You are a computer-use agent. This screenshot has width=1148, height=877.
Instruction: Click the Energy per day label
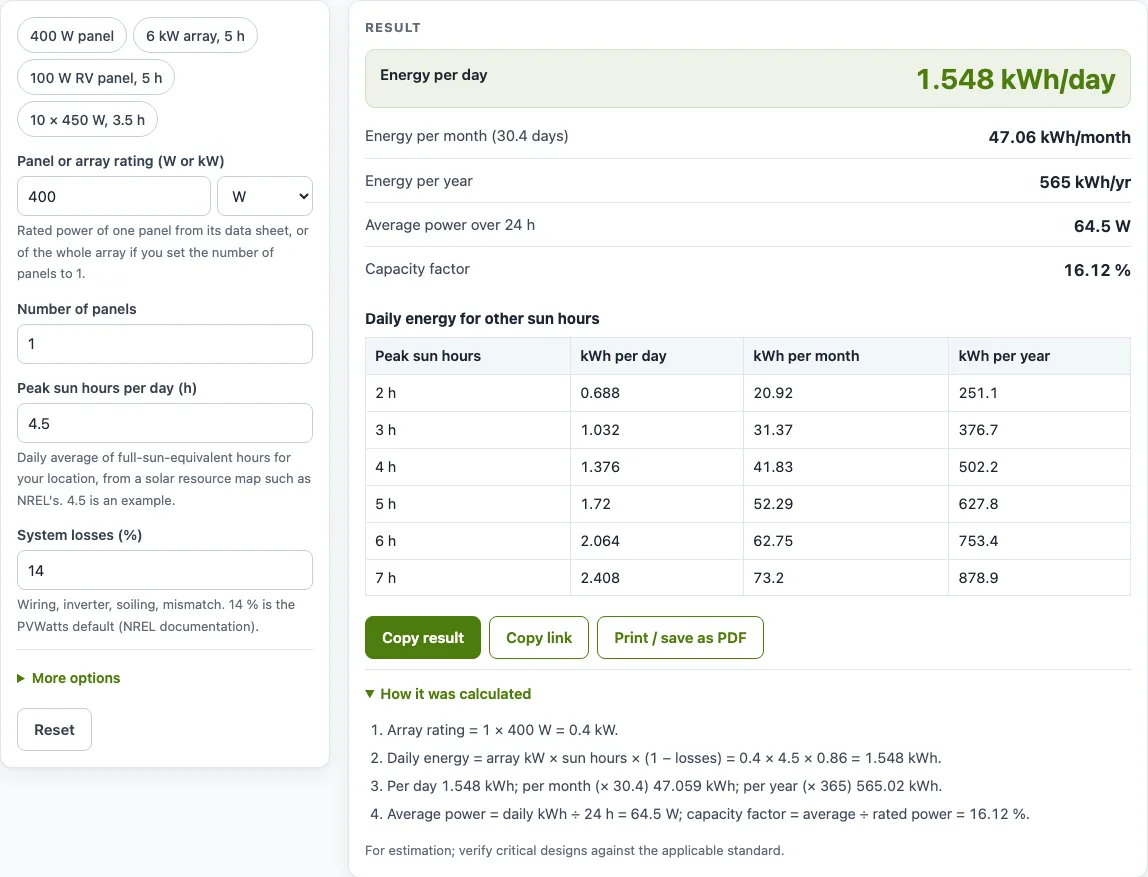433,75
